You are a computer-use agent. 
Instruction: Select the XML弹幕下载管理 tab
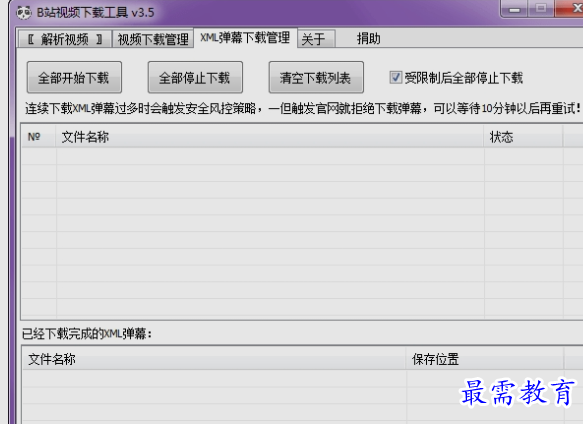pos(245,38)
